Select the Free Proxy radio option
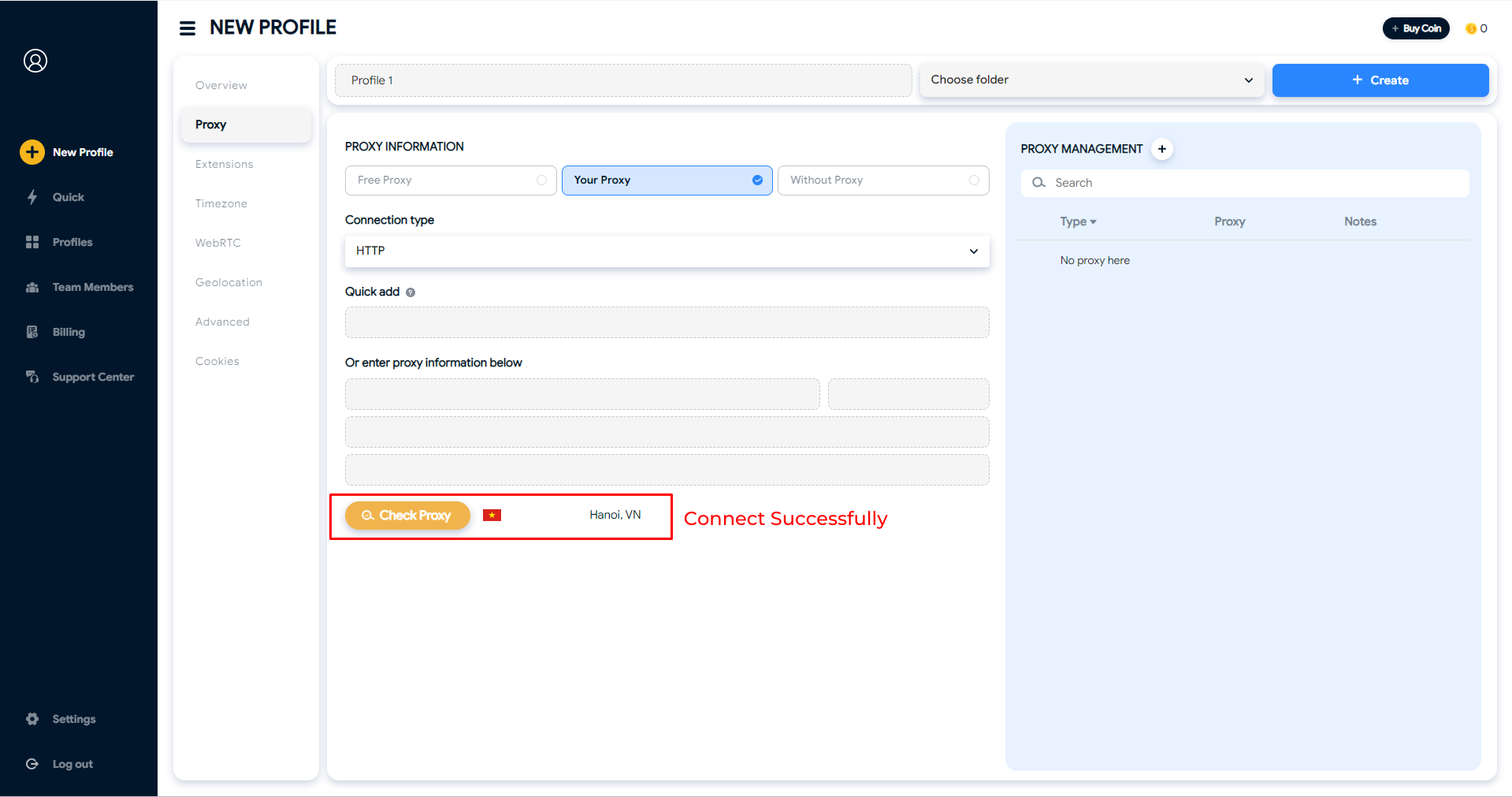Image resolution: width=1512 pixels, height=797 pixels. tap(541, 181)
